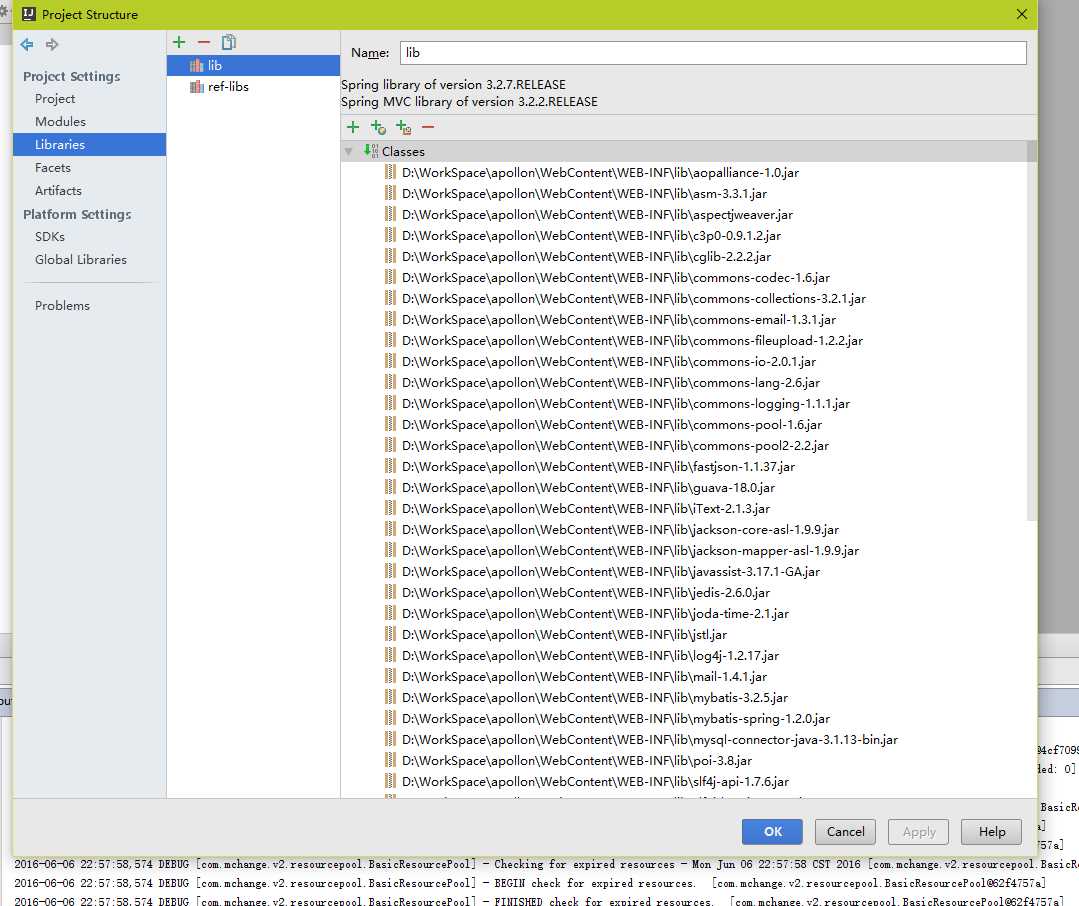Collapse the Classes tree node
Viewport: 1079px width, 906px height.
coord(349,151)
